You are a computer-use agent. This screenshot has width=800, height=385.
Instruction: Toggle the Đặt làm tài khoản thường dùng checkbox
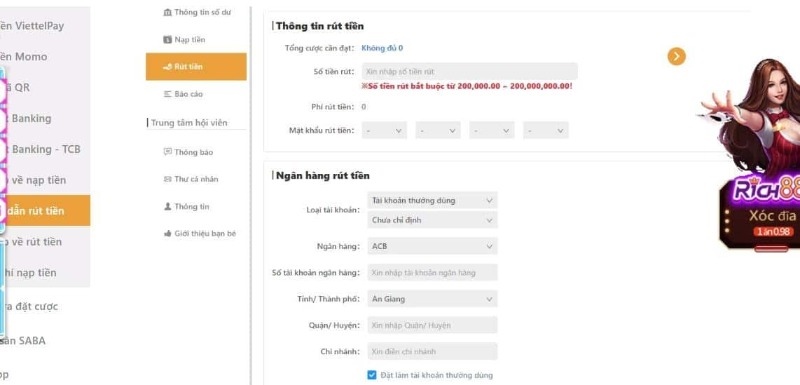372,375
